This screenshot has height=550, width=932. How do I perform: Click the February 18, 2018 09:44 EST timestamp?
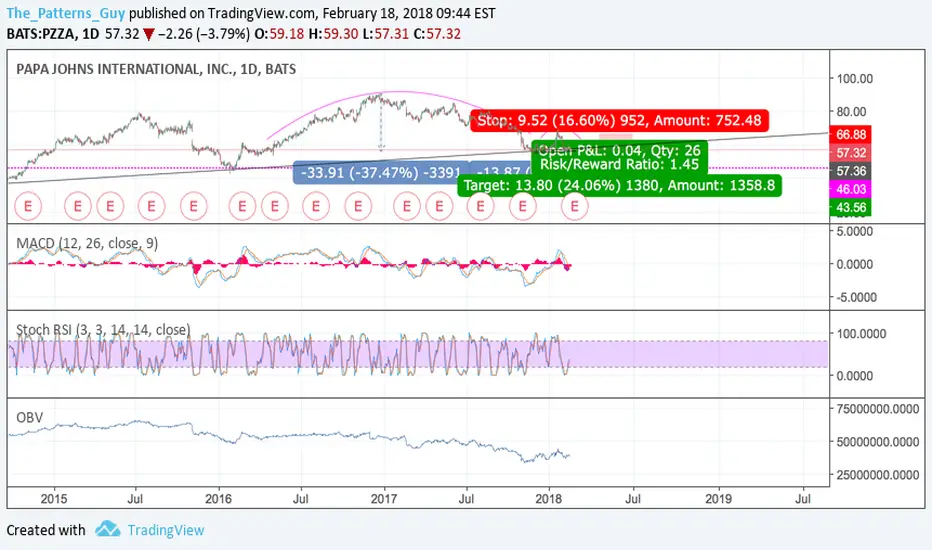409,13
